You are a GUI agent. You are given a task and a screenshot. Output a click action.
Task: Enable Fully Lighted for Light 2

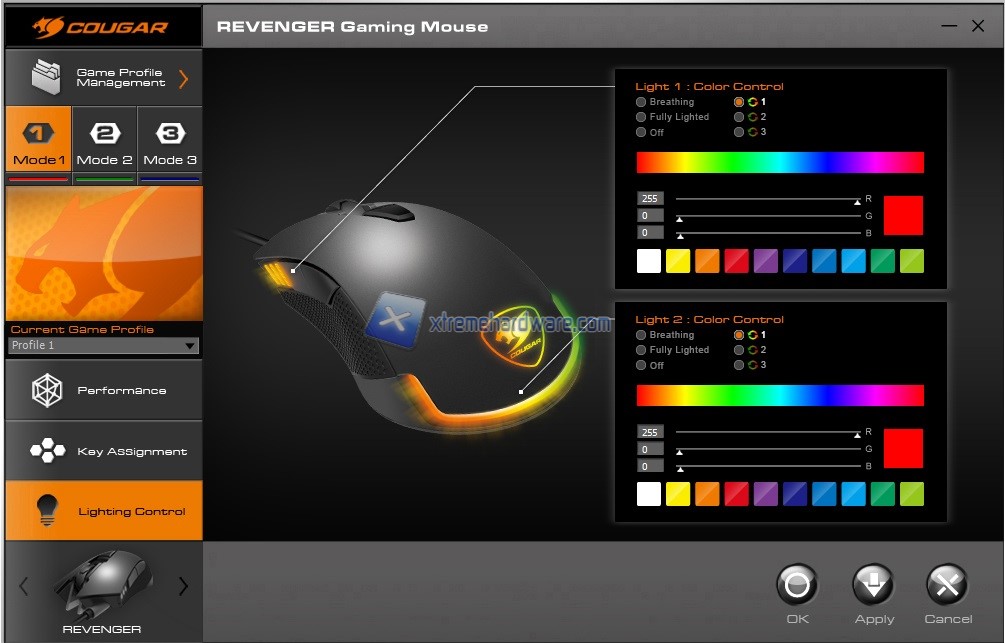[642, 350]
